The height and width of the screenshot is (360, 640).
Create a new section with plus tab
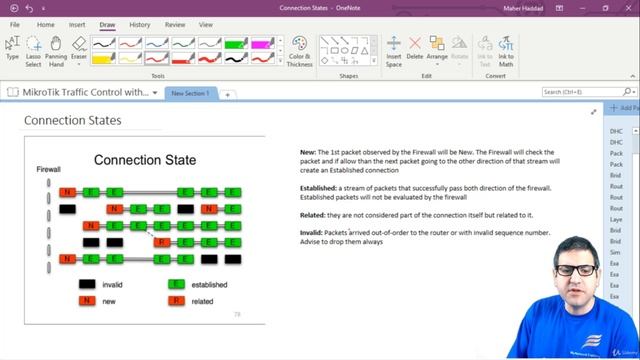(x=228, y=95)
